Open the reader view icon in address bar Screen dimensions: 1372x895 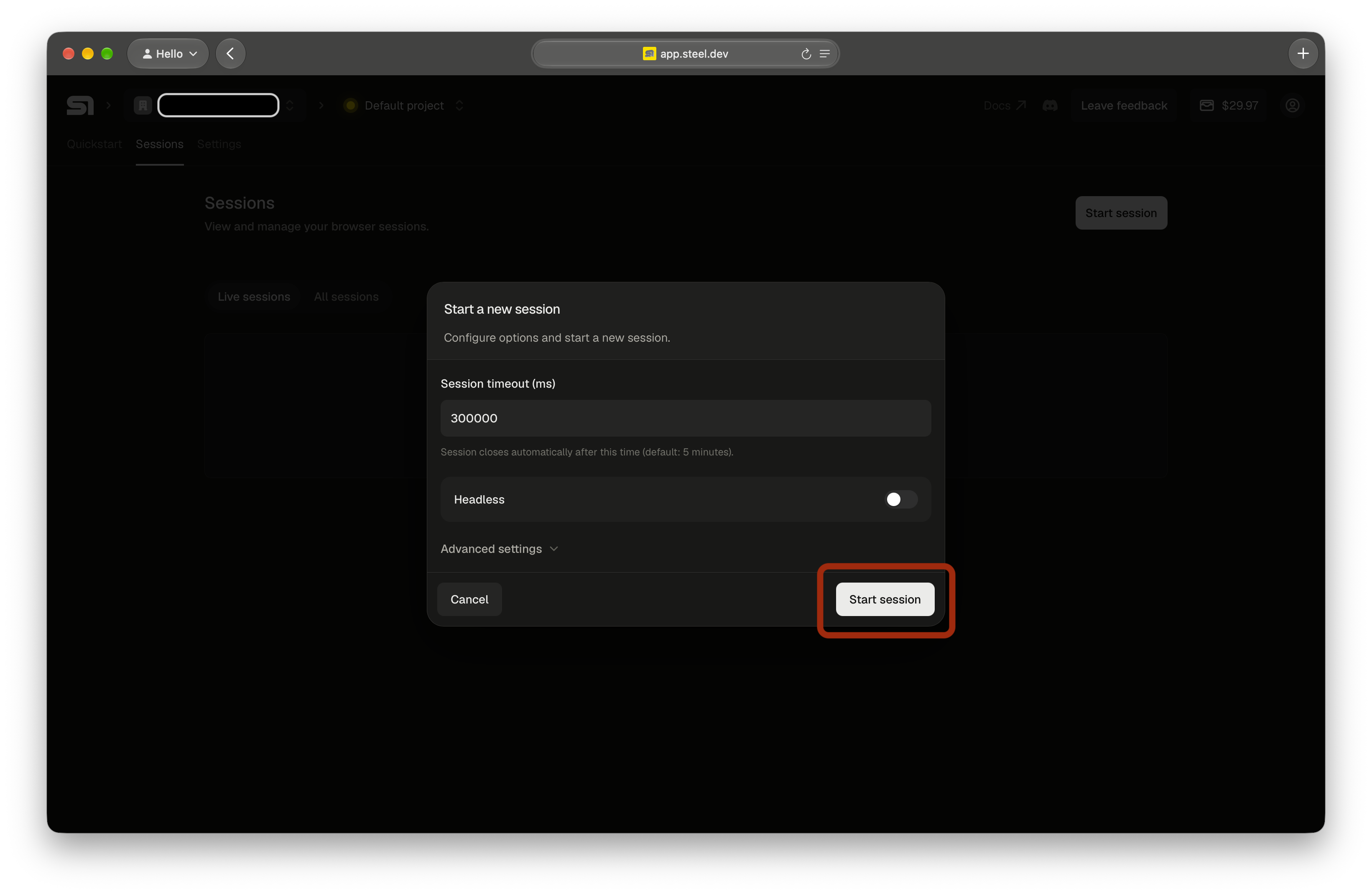(x=824, y=54)
